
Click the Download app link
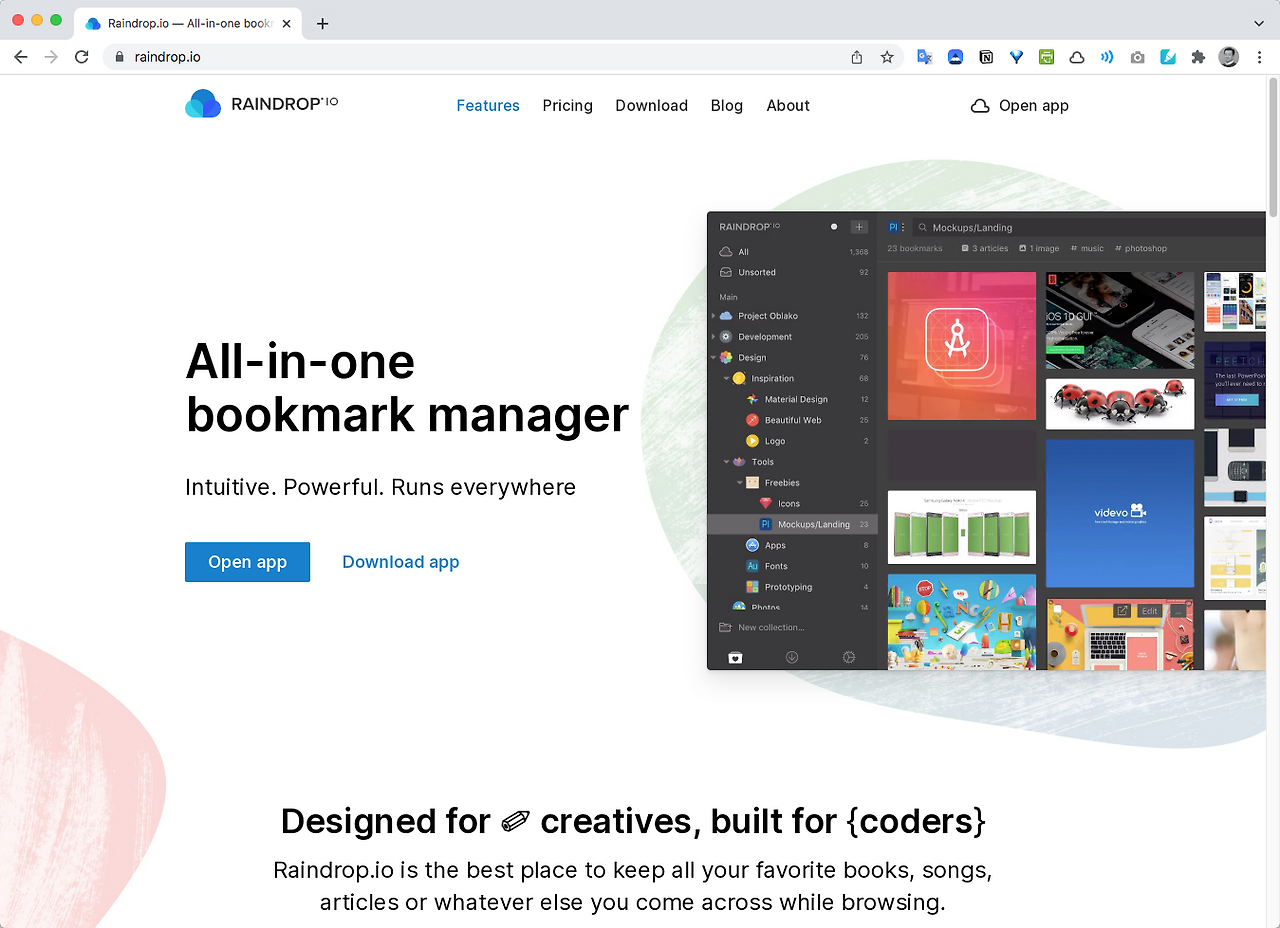click(401, 562)
